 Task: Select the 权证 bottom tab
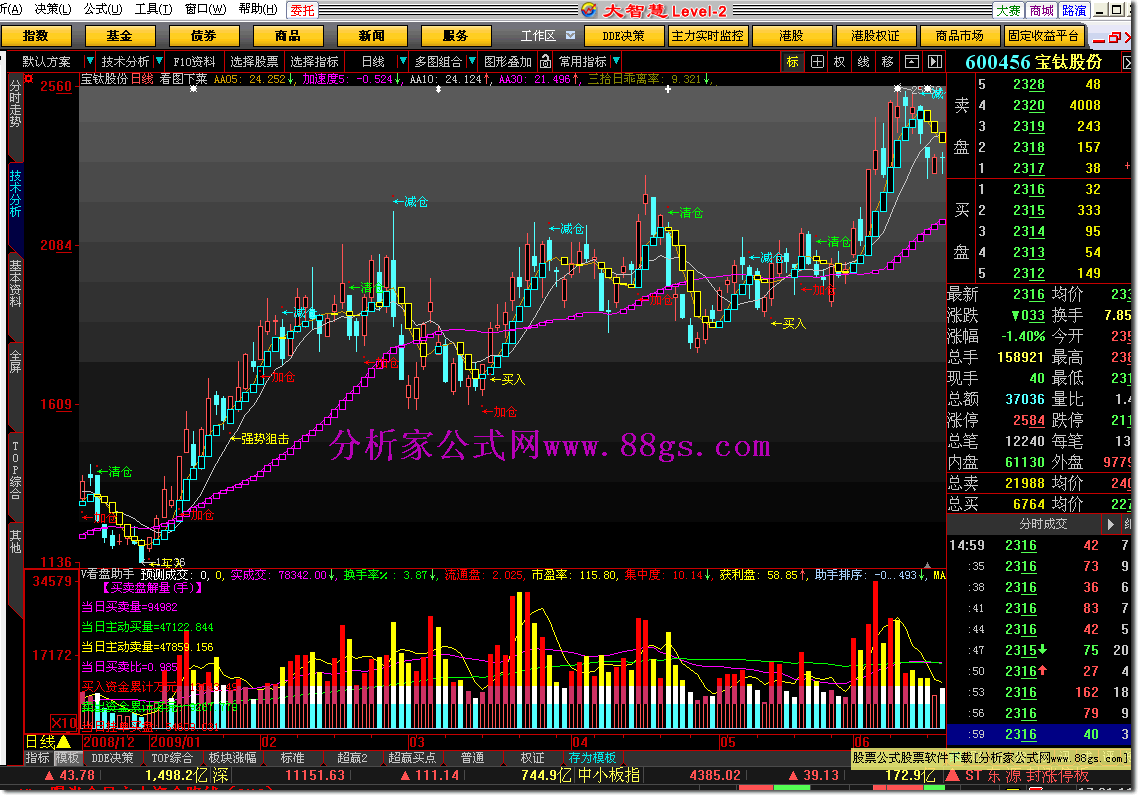(x=532, y=758)
